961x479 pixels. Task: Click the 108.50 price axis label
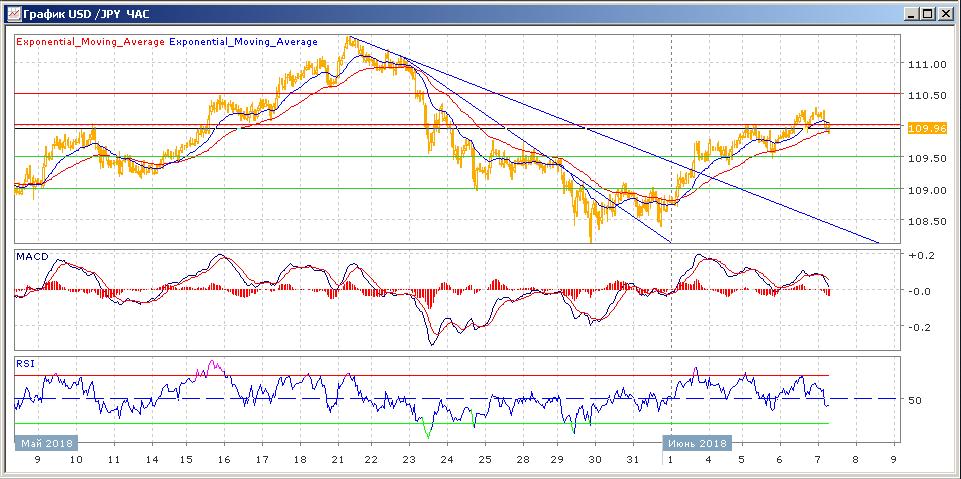[x=926, y=222]
